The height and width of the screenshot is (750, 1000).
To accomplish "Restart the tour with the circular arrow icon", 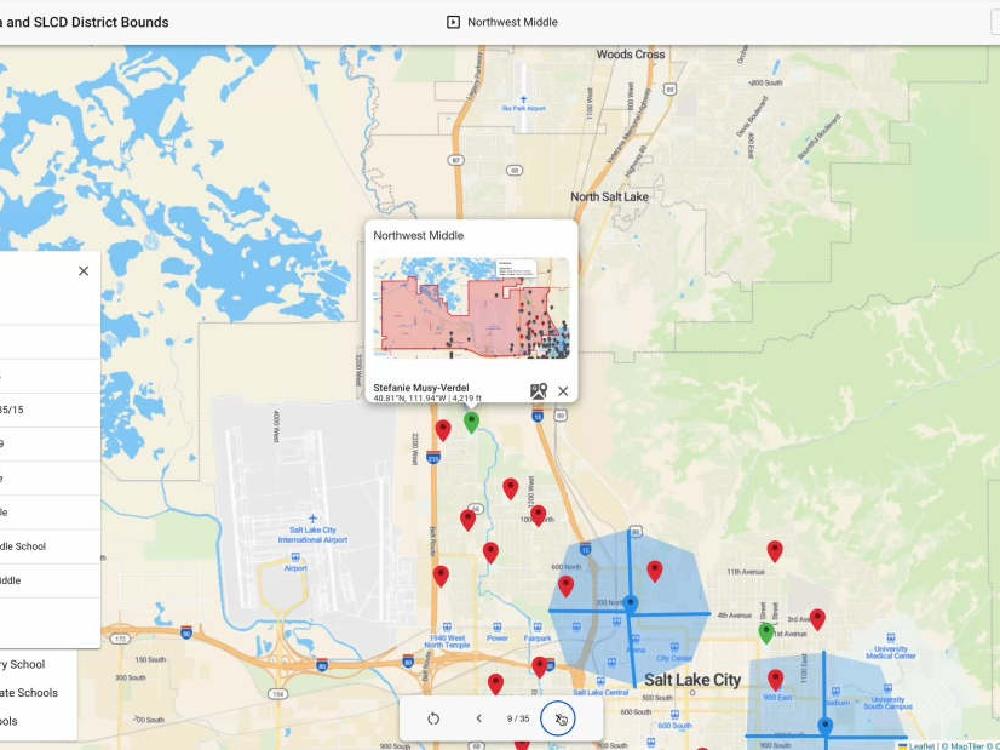I will (x=433, y=719).
